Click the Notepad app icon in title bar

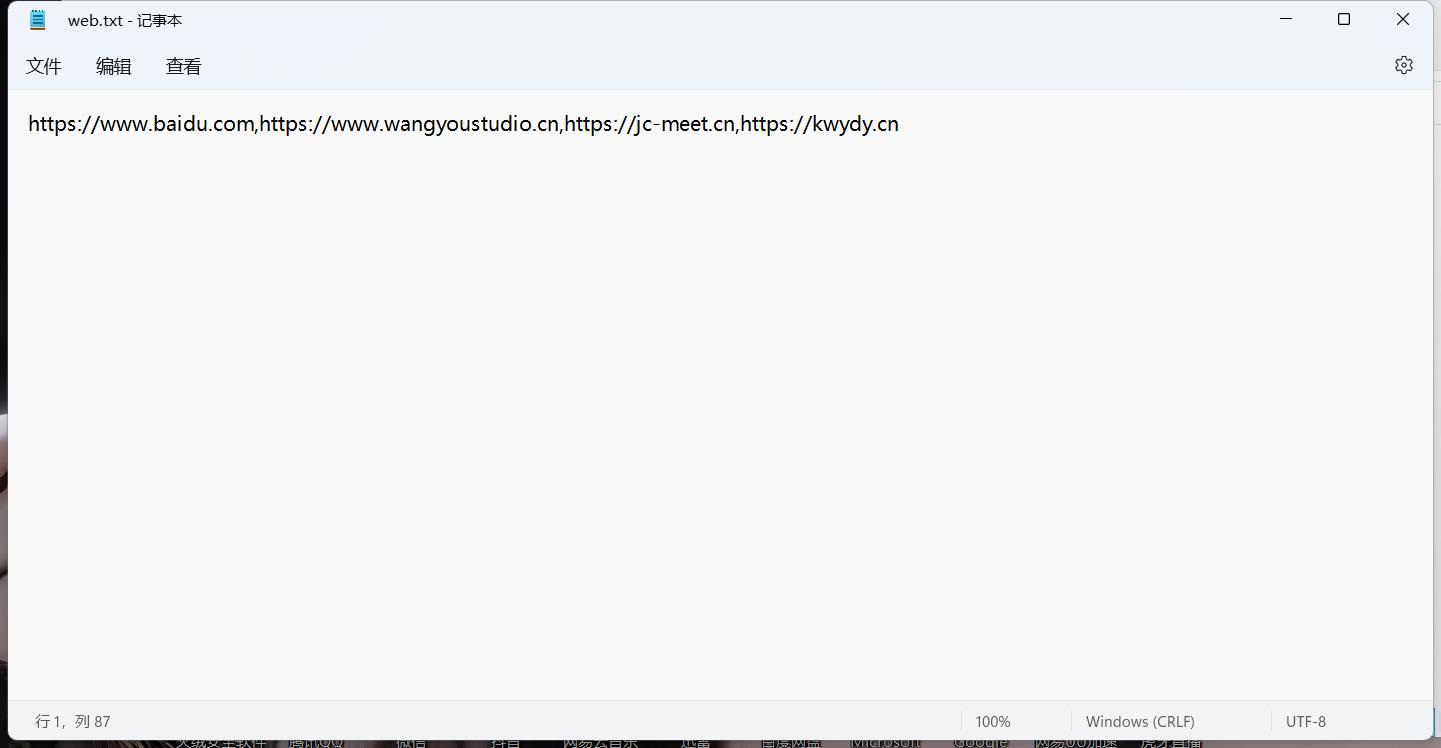tap(38, 20)
